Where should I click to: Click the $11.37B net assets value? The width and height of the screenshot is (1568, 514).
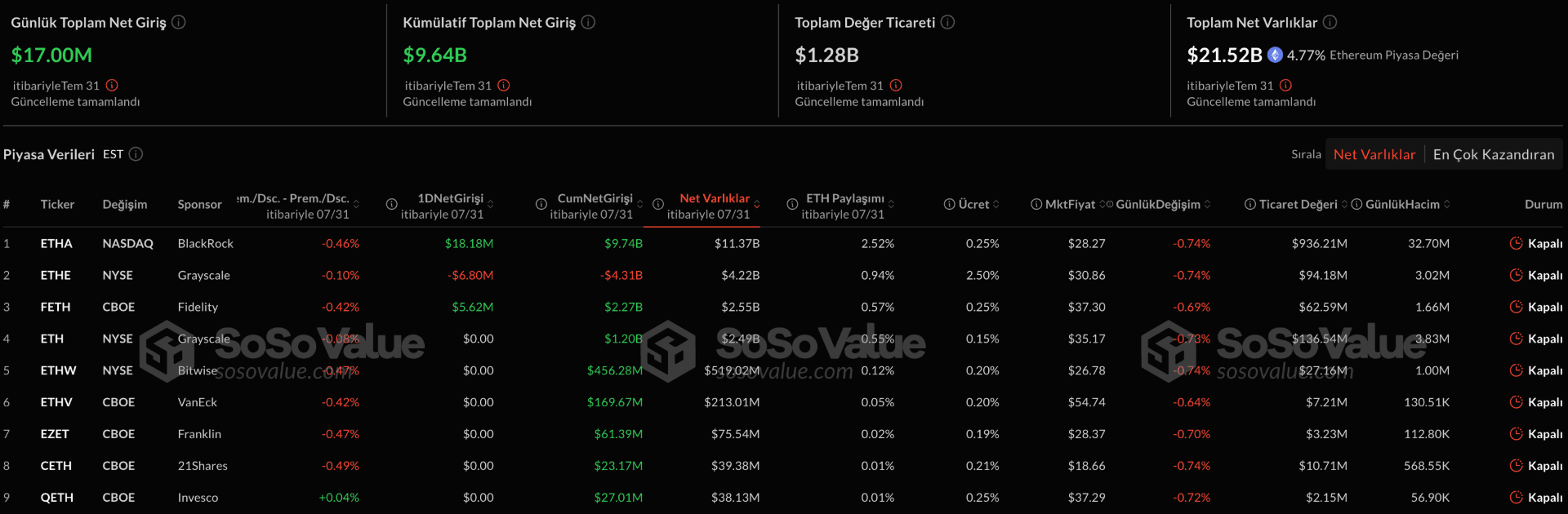[x=737, y=243]
